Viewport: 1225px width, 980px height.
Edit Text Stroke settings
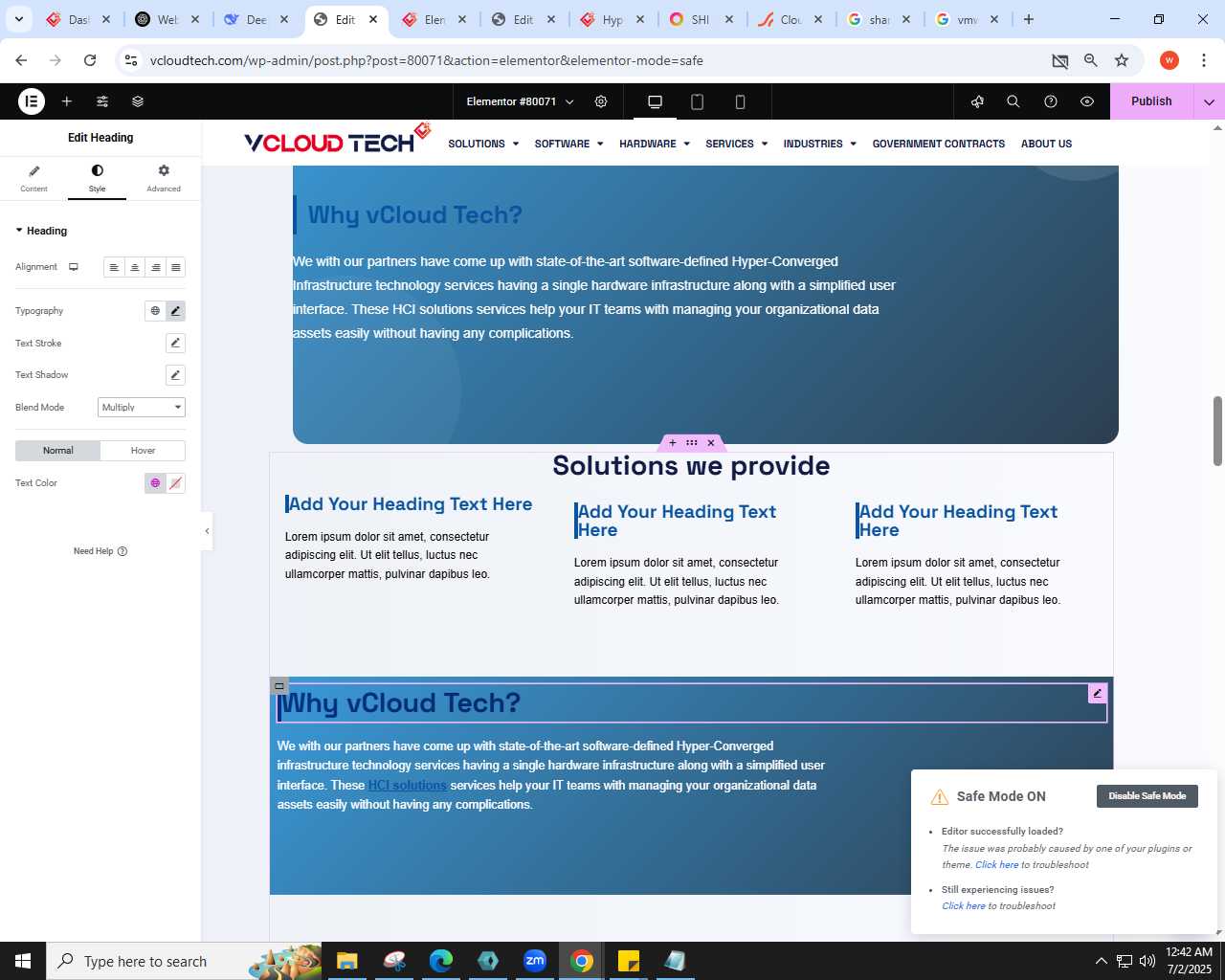click(x=175, y=343)
